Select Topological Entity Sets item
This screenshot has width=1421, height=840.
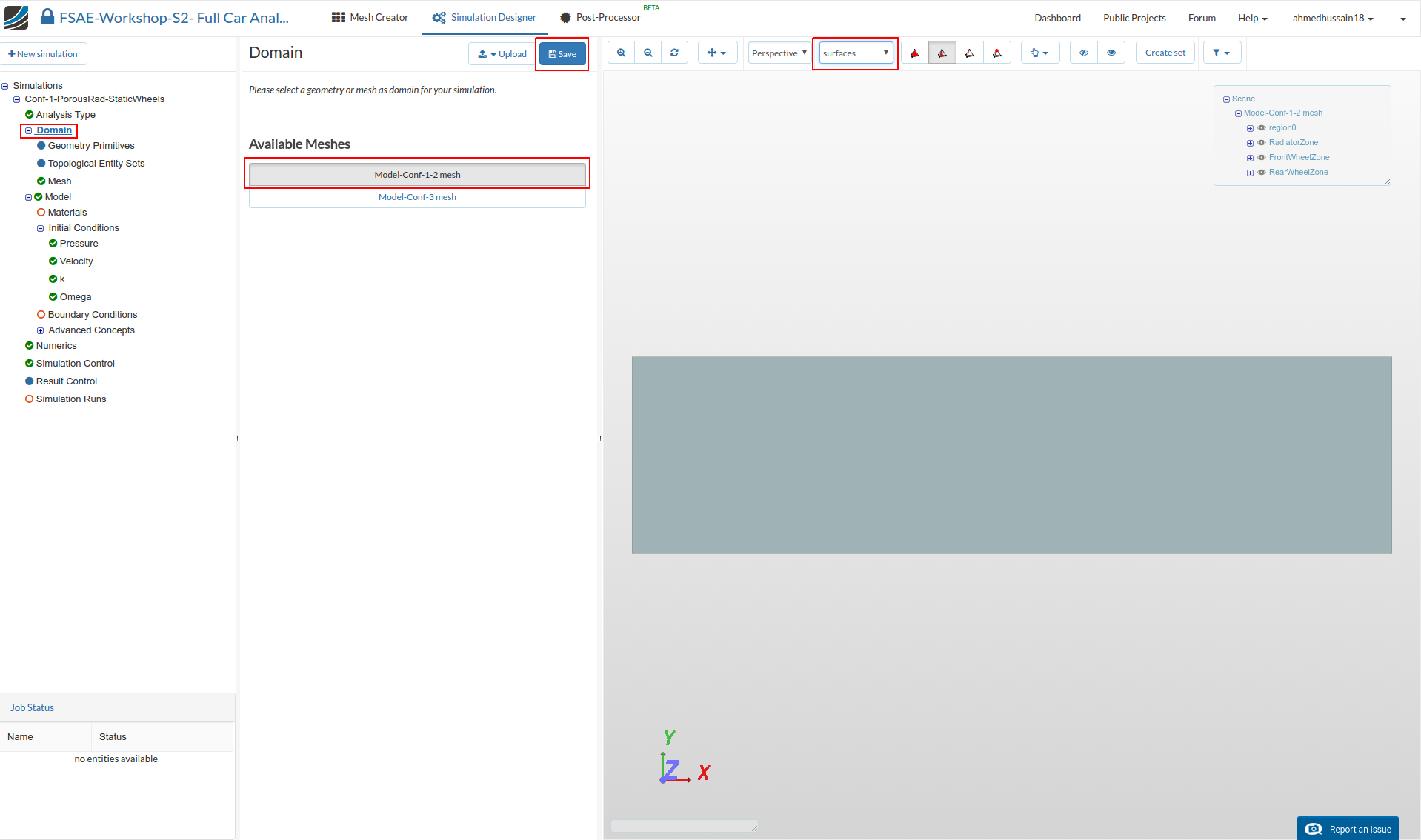pos(96,164)
